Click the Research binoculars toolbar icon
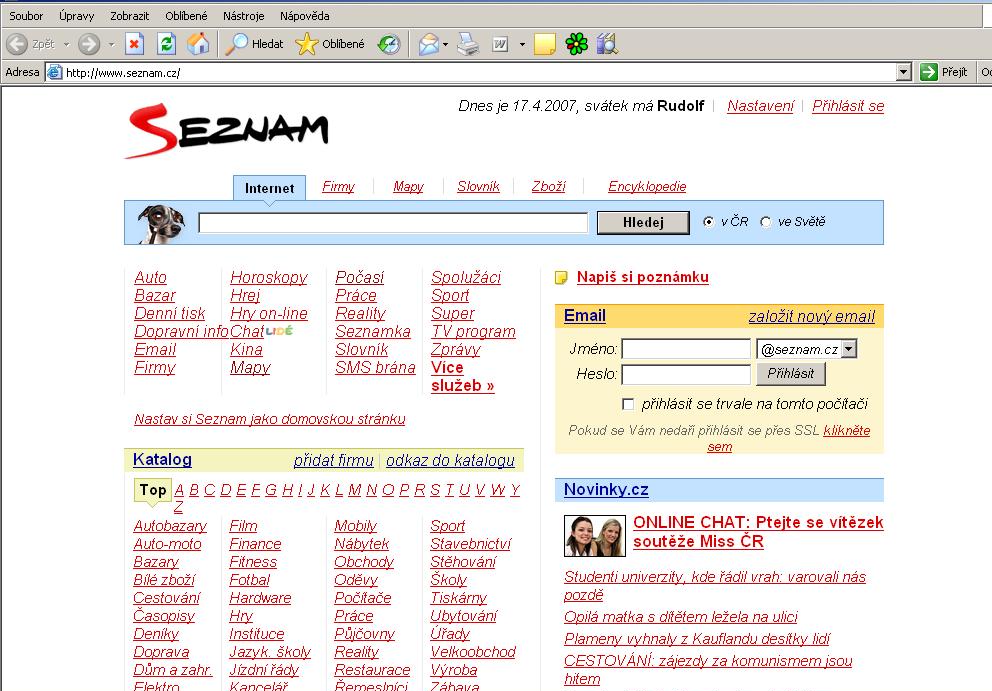Image resolution: width=992 pixels, height=691 pixels. click(607, 44)
